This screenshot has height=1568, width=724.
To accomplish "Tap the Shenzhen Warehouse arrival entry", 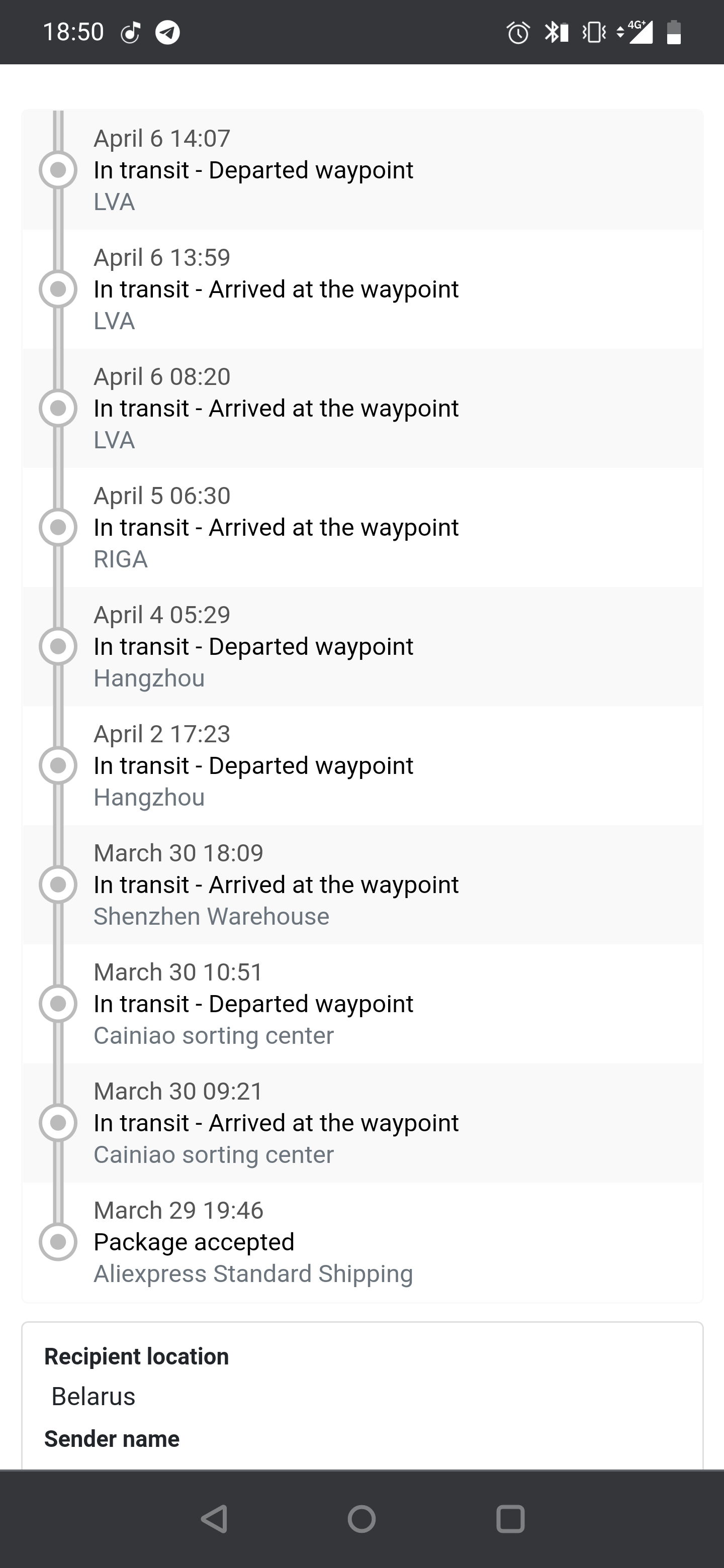I will tap(363, 885).
